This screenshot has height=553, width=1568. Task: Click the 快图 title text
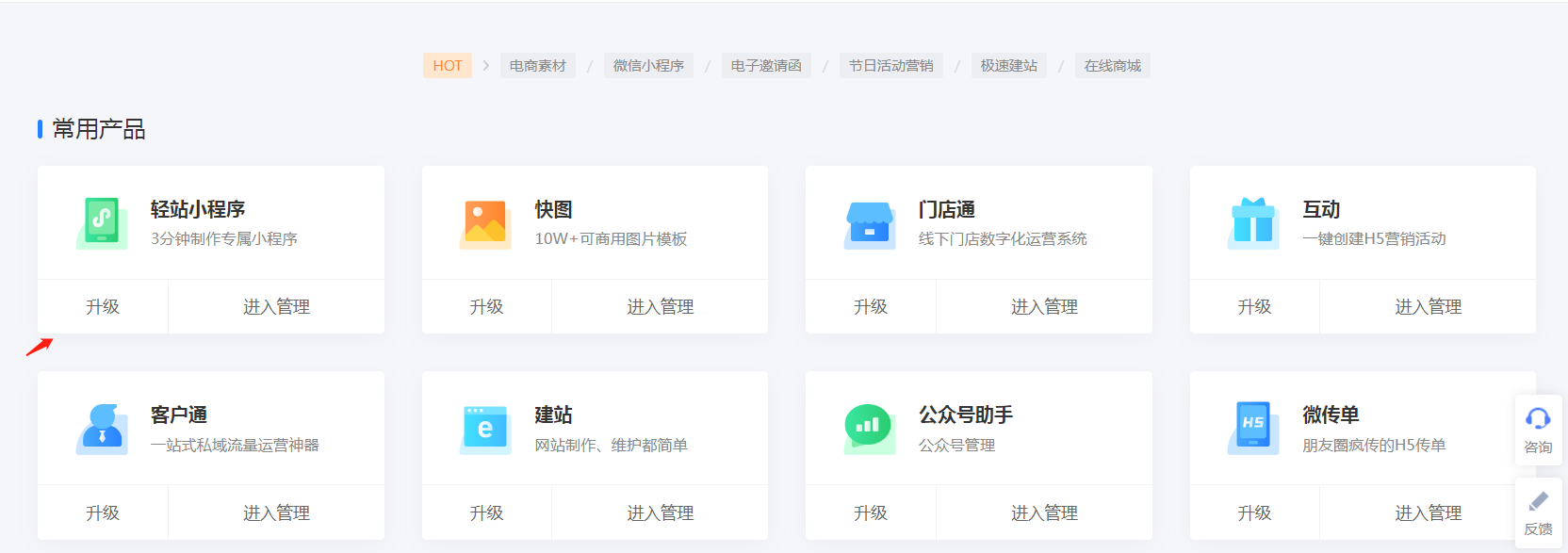tap(554, 209)
